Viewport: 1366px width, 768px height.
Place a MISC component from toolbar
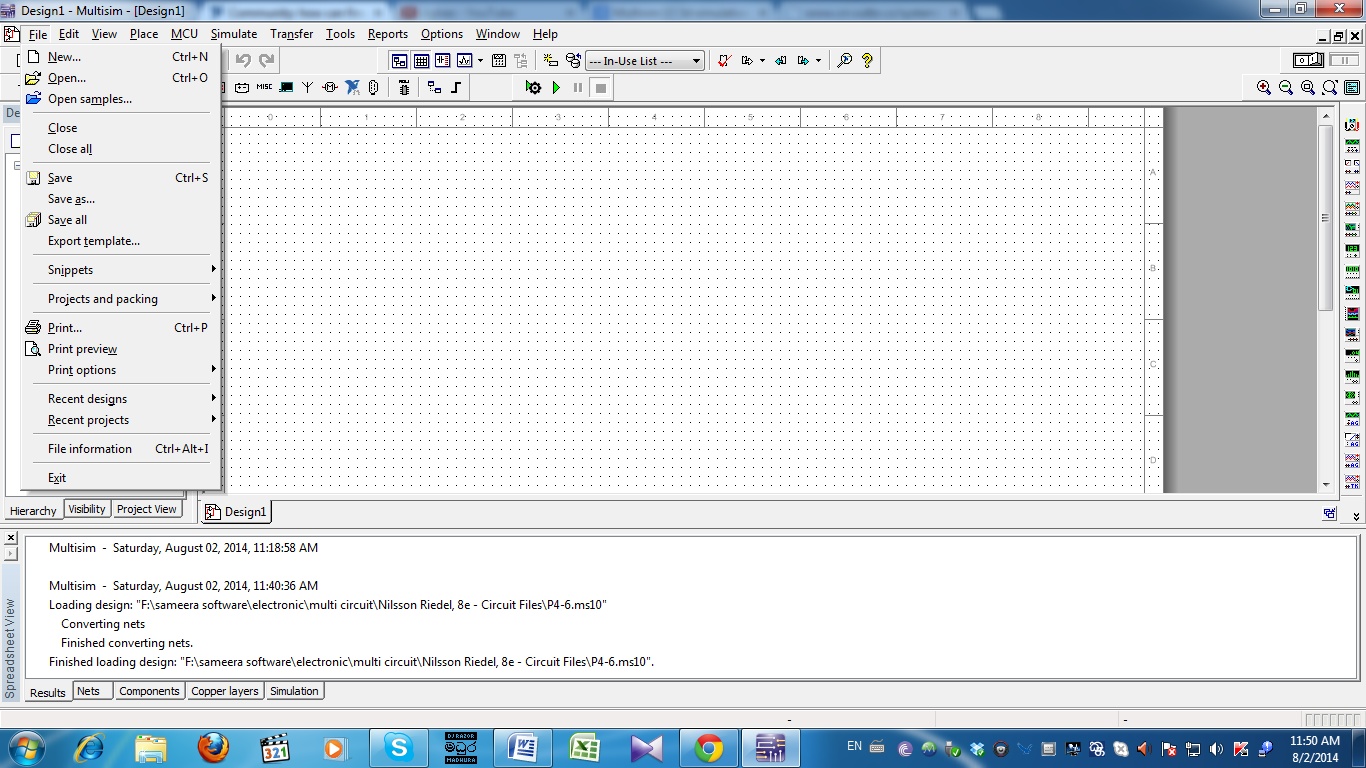click(x=264, y=87)
